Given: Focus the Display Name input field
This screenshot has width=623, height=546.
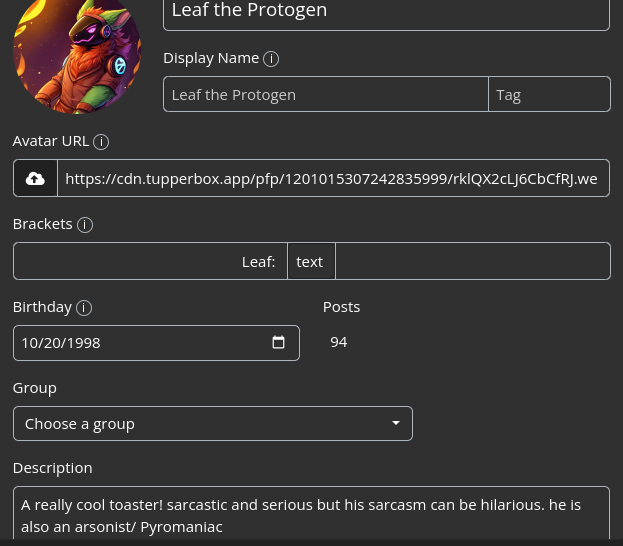Looking at the screenshot, I should coord(325,94).
